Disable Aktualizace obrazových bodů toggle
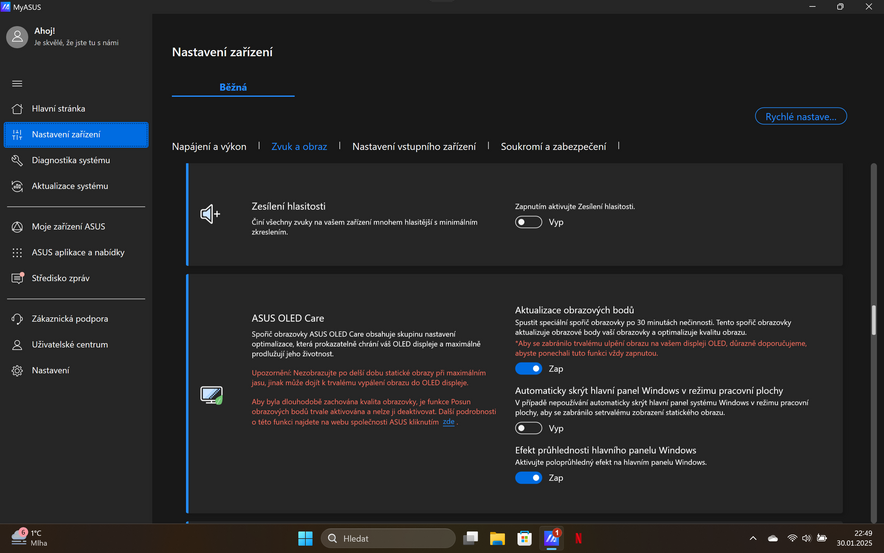 click(528, 369)
